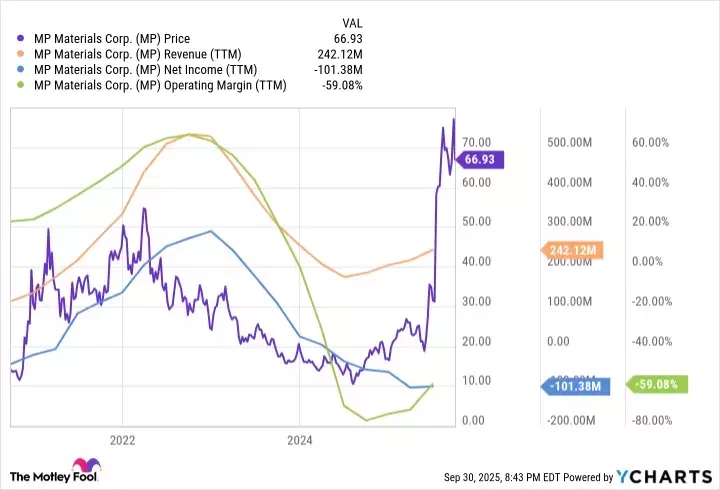Click the 500.00M axis label
The image size is (720, 490).
coord(569,143)
